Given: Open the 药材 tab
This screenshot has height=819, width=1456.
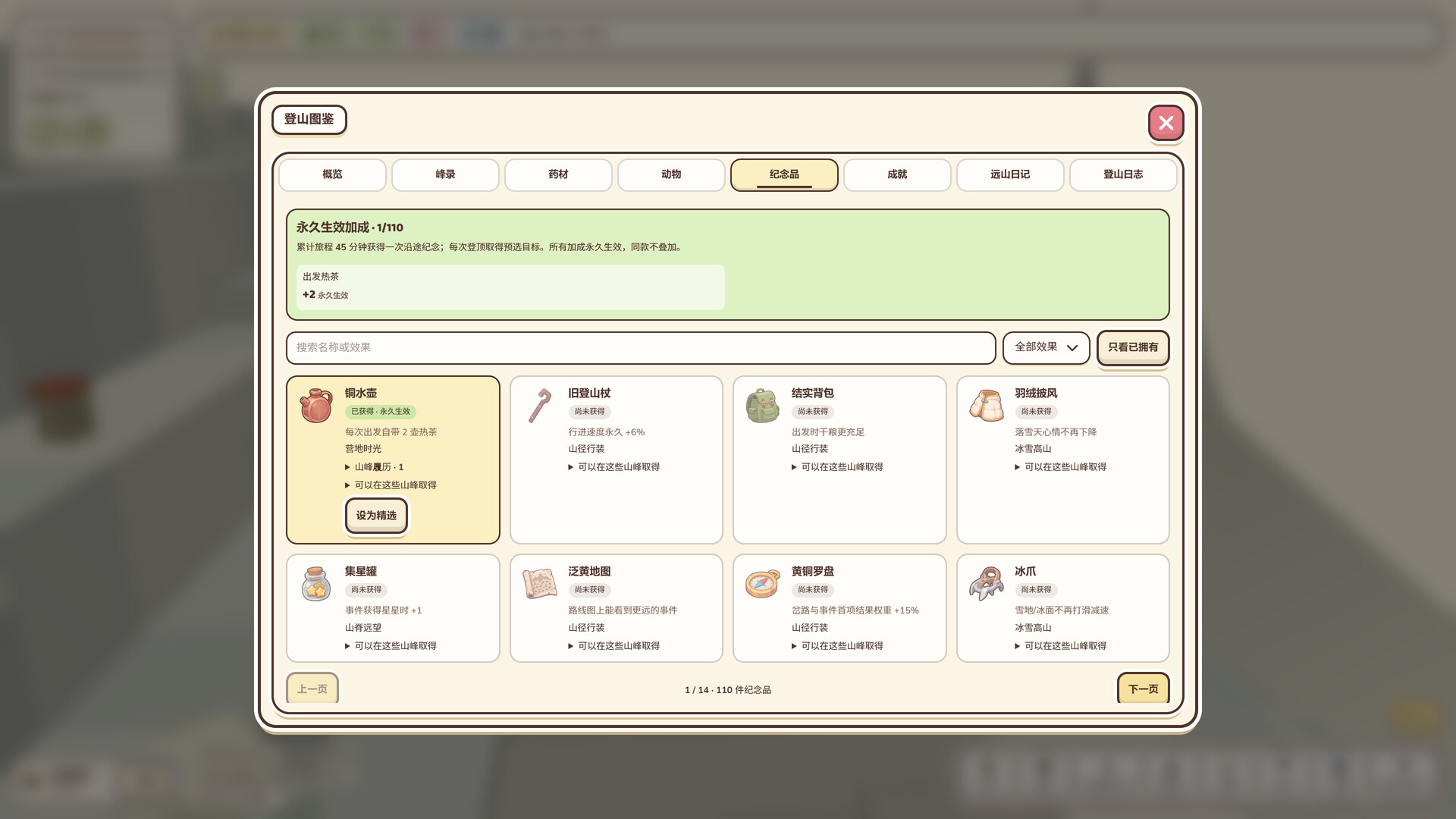Looking at the screenshot, I should pyautogui.click(x=558, y=174).
